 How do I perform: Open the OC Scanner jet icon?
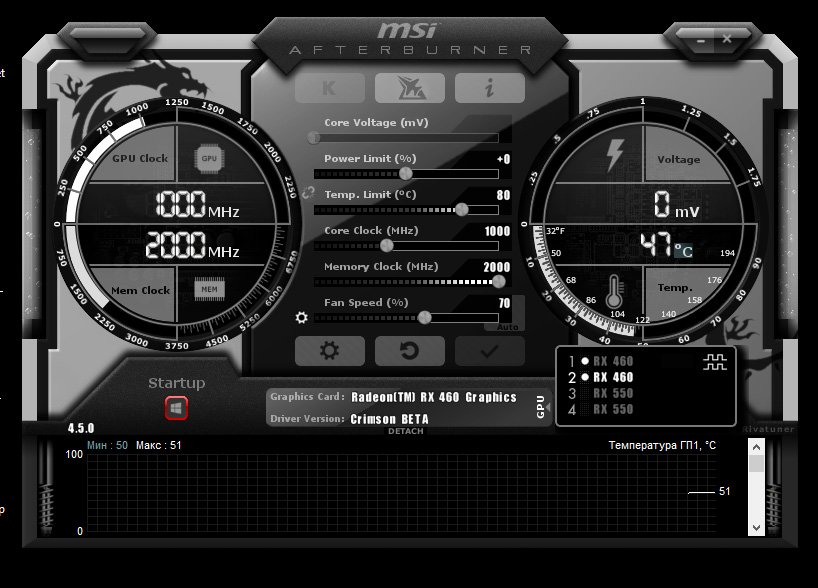coord(410,88)
